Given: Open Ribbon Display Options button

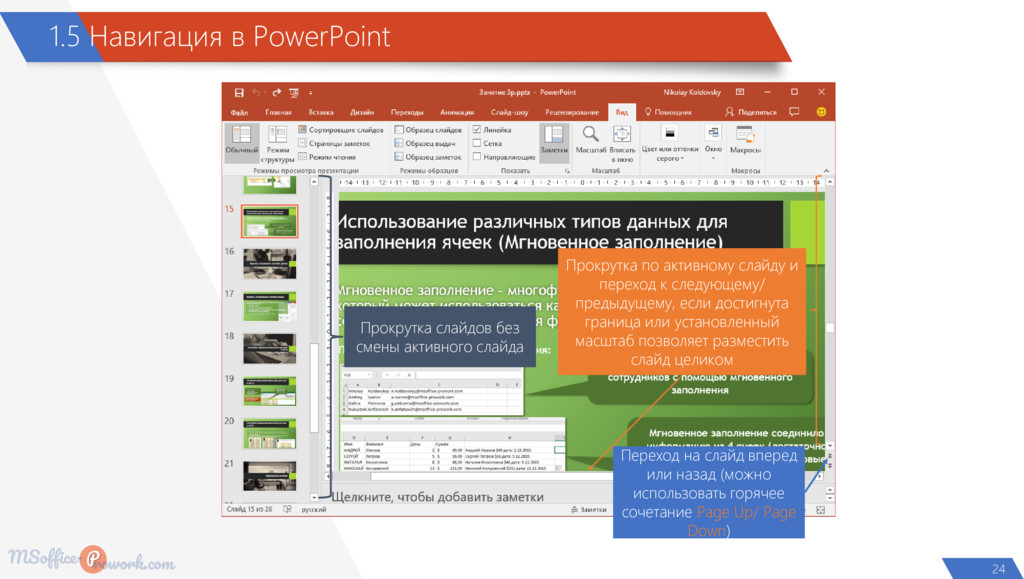Looking at the screenshot, I should 740,92.
